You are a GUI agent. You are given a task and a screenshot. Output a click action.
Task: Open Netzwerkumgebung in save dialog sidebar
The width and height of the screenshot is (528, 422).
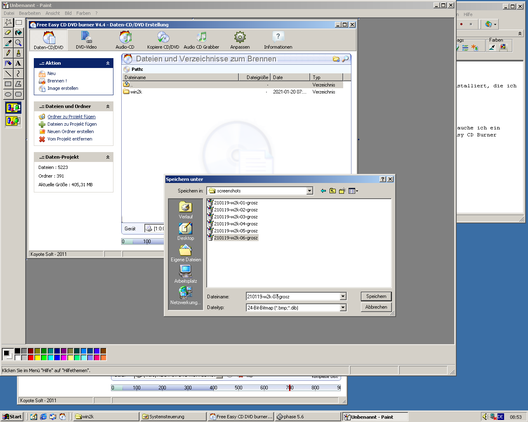[186, 295]
